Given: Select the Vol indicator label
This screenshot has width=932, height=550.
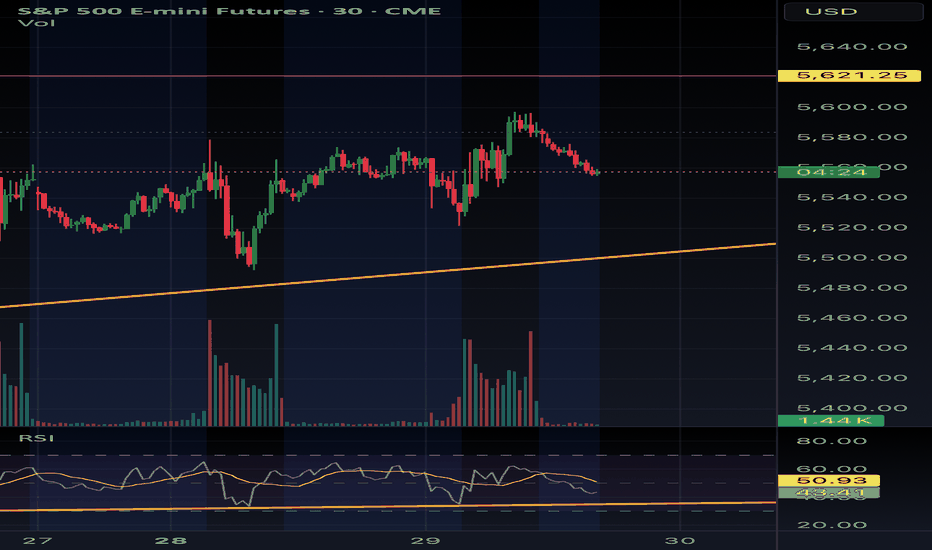Looking at the screenshot, I should (37, 23).
